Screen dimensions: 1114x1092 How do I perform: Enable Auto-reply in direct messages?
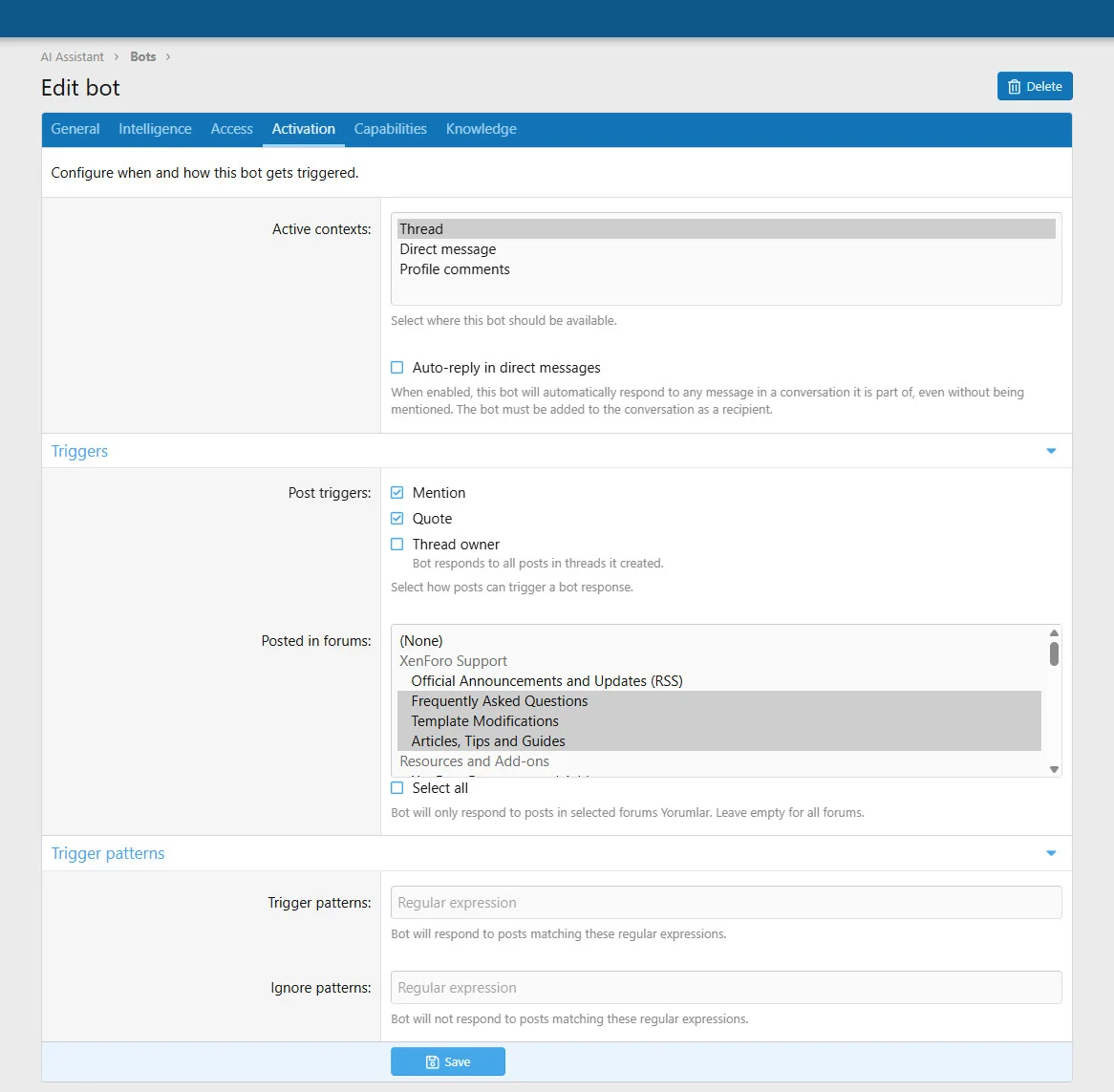pyautogui.click(x=397, y=368)
